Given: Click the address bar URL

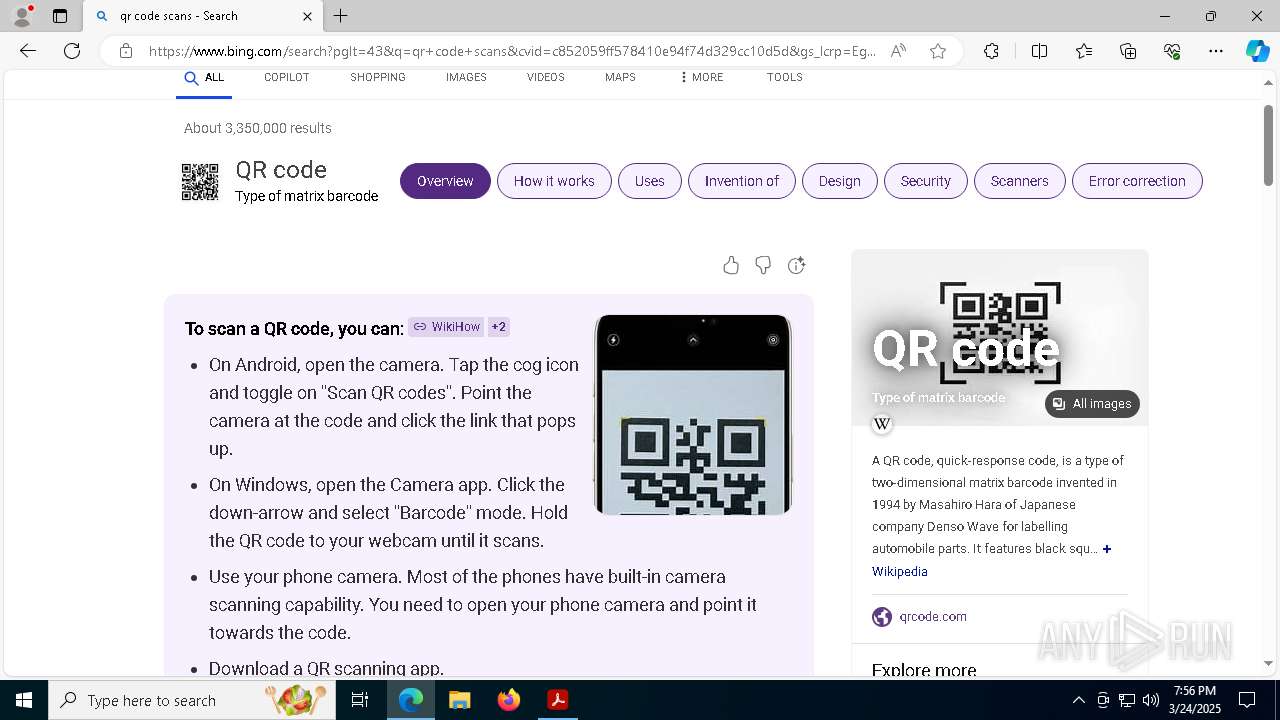Looking at the screenshot, I should click(x=512, y=51).
